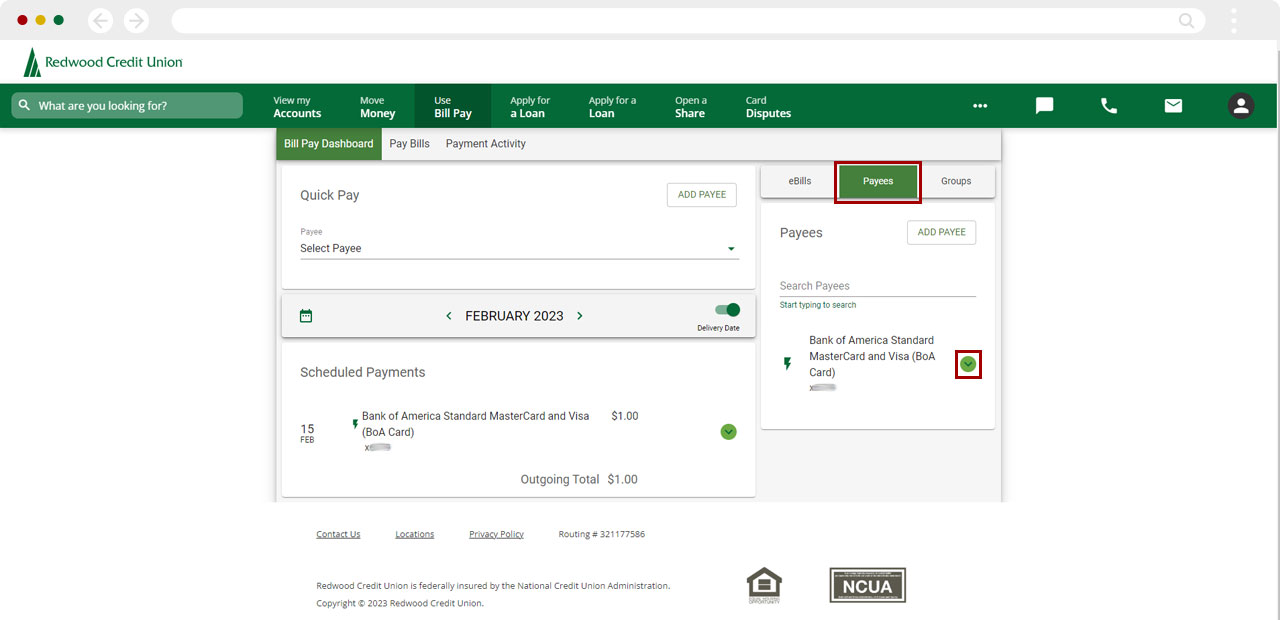Switch to the Pay Bills tab
1280x620 pixels.
click(x=409, y=144)
